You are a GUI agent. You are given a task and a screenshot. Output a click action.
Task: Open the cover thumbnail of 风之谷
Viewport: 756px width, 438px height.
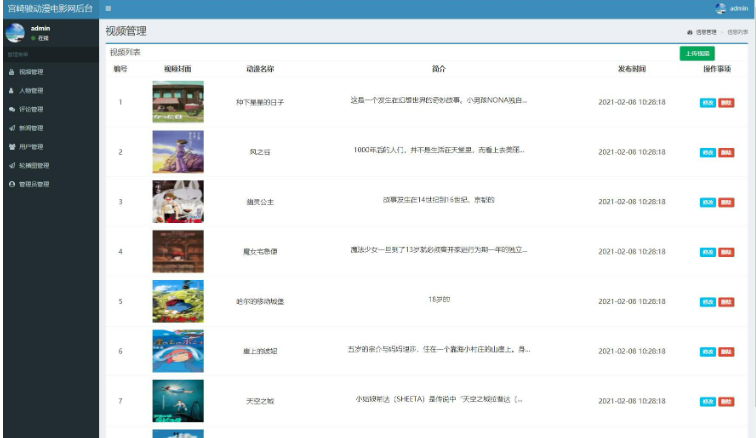[x=178, y=152]
